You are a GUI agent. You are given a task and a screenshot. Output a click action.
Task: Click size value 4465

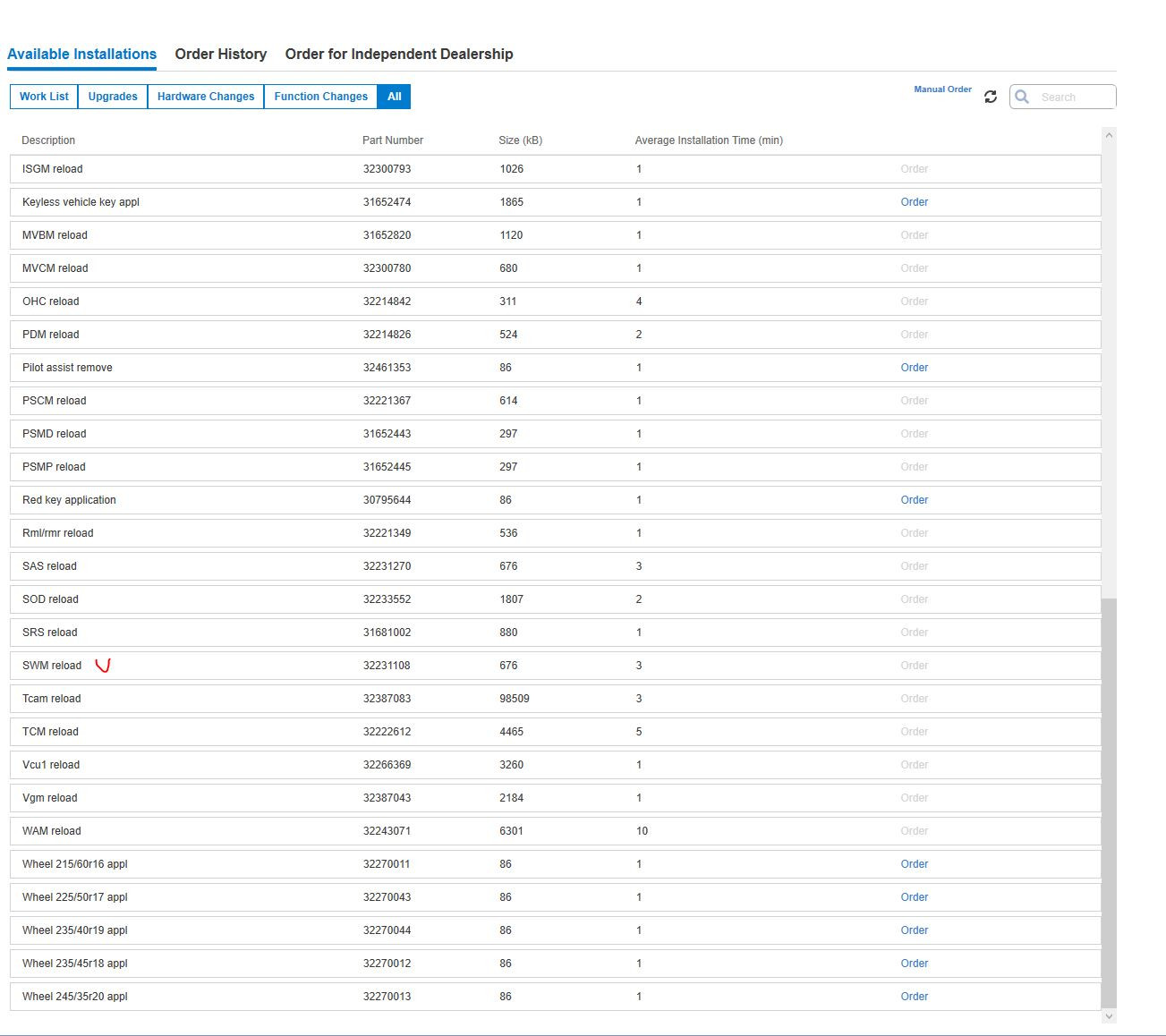point(511,732)
